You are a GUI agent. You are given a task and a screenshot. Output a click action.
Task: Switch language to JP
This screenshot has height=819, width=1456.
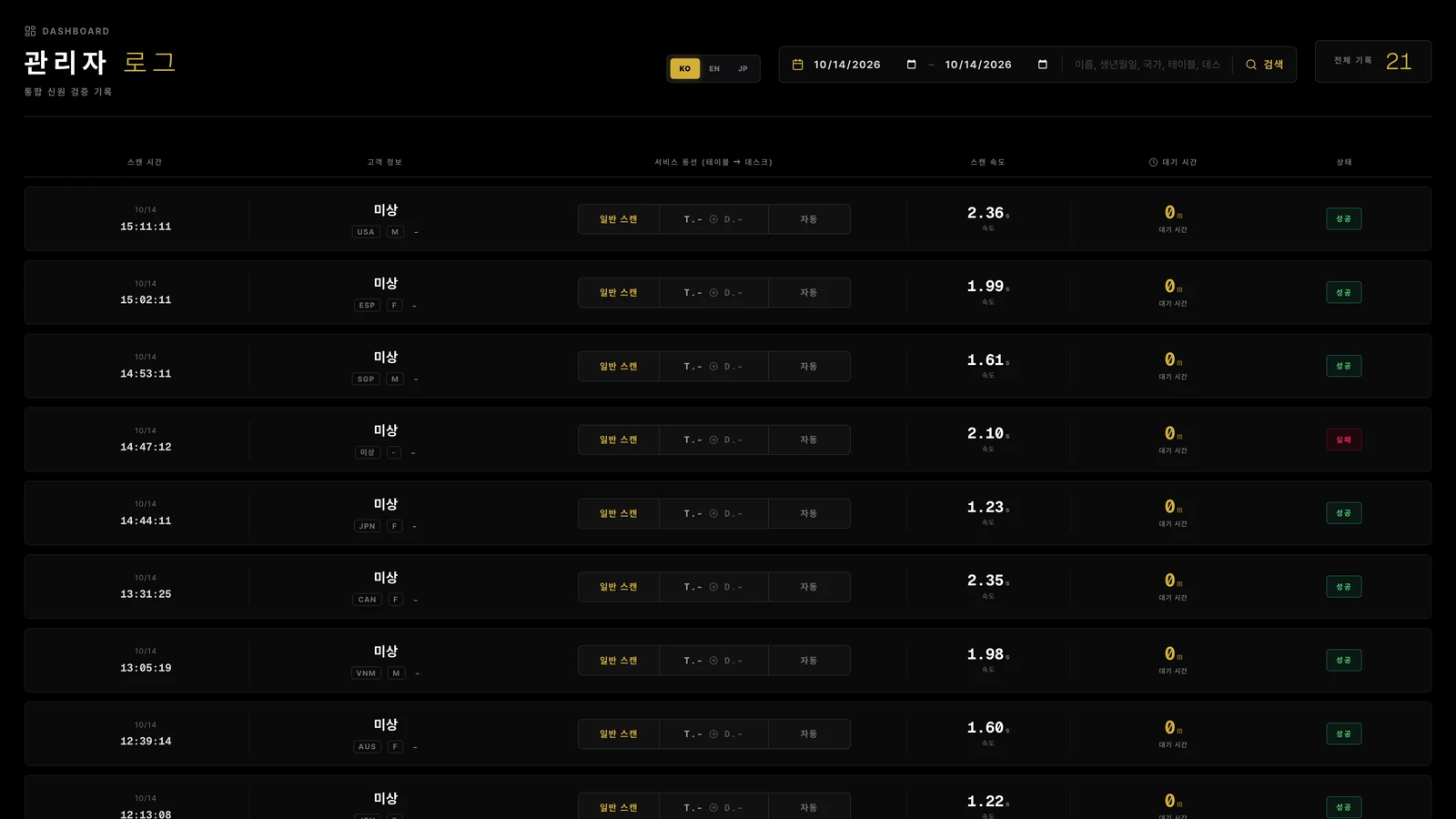[x=743, y=68]
